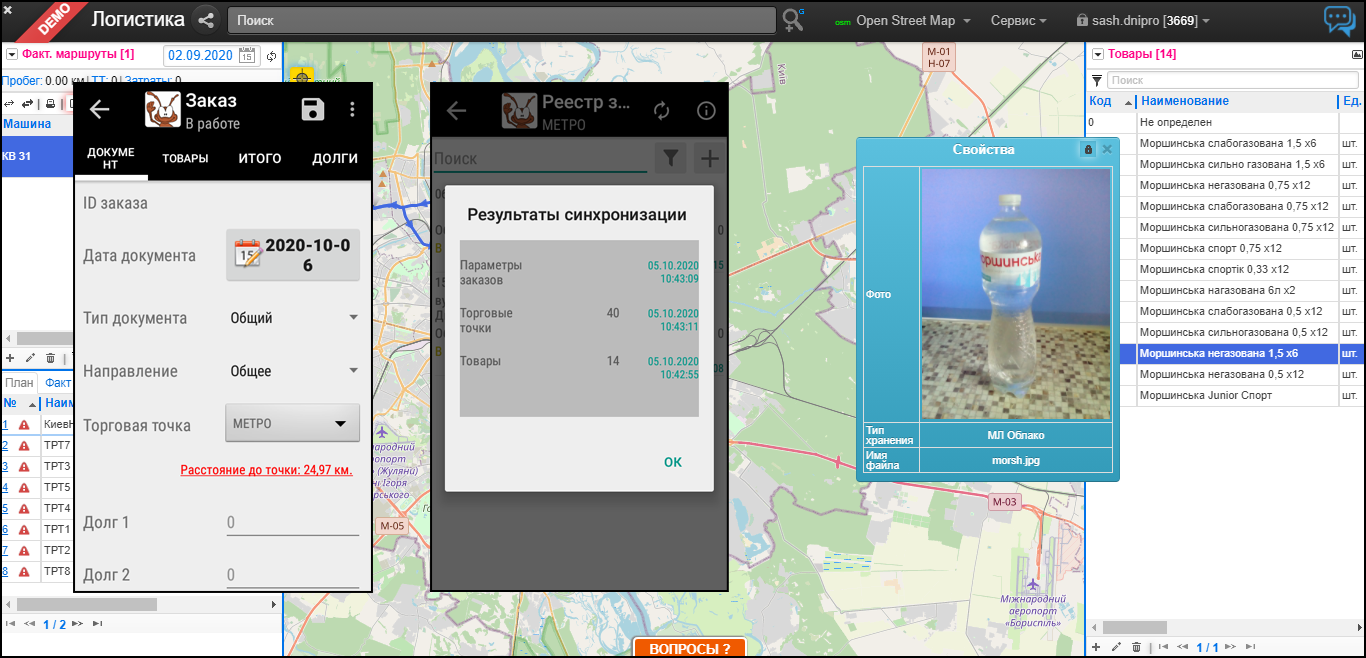This screenshot has height=658, width=1366.
Task: Open the Заказ three-dot overflow menu
Action: [352, 110]
